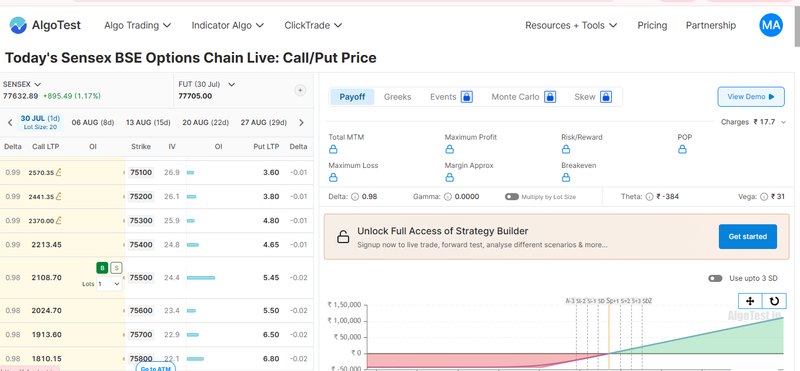Click the 2213.45 call LTP
This screenshot has width=800, height=371.
point(46,244)
